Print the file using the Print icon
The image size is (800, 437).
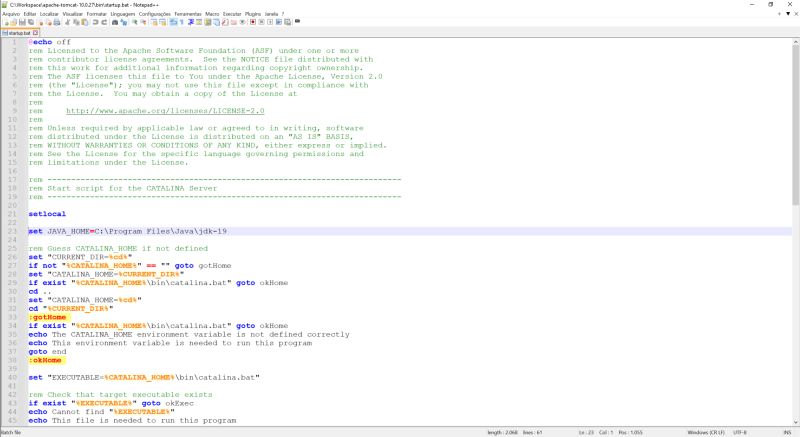57,22
